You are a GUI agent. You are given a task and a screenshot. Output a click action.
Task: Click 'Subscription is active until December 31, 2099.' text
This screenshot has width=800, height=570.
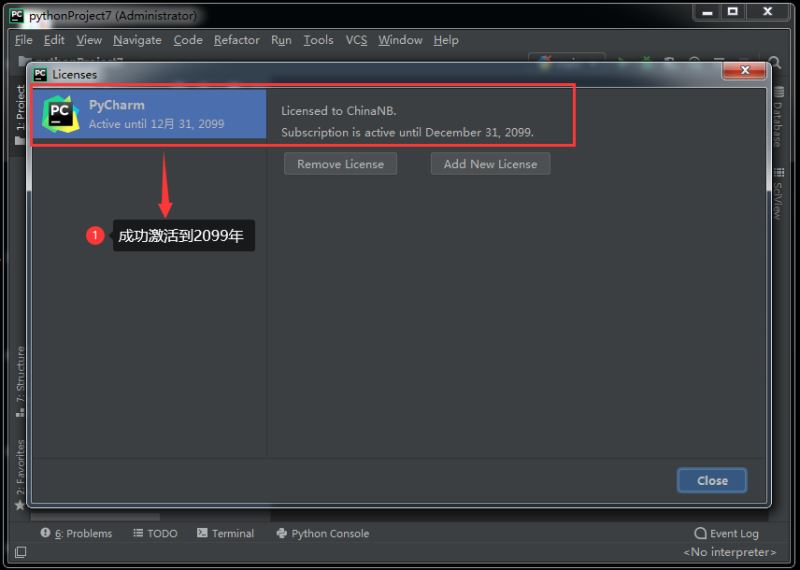coord(407,133)
